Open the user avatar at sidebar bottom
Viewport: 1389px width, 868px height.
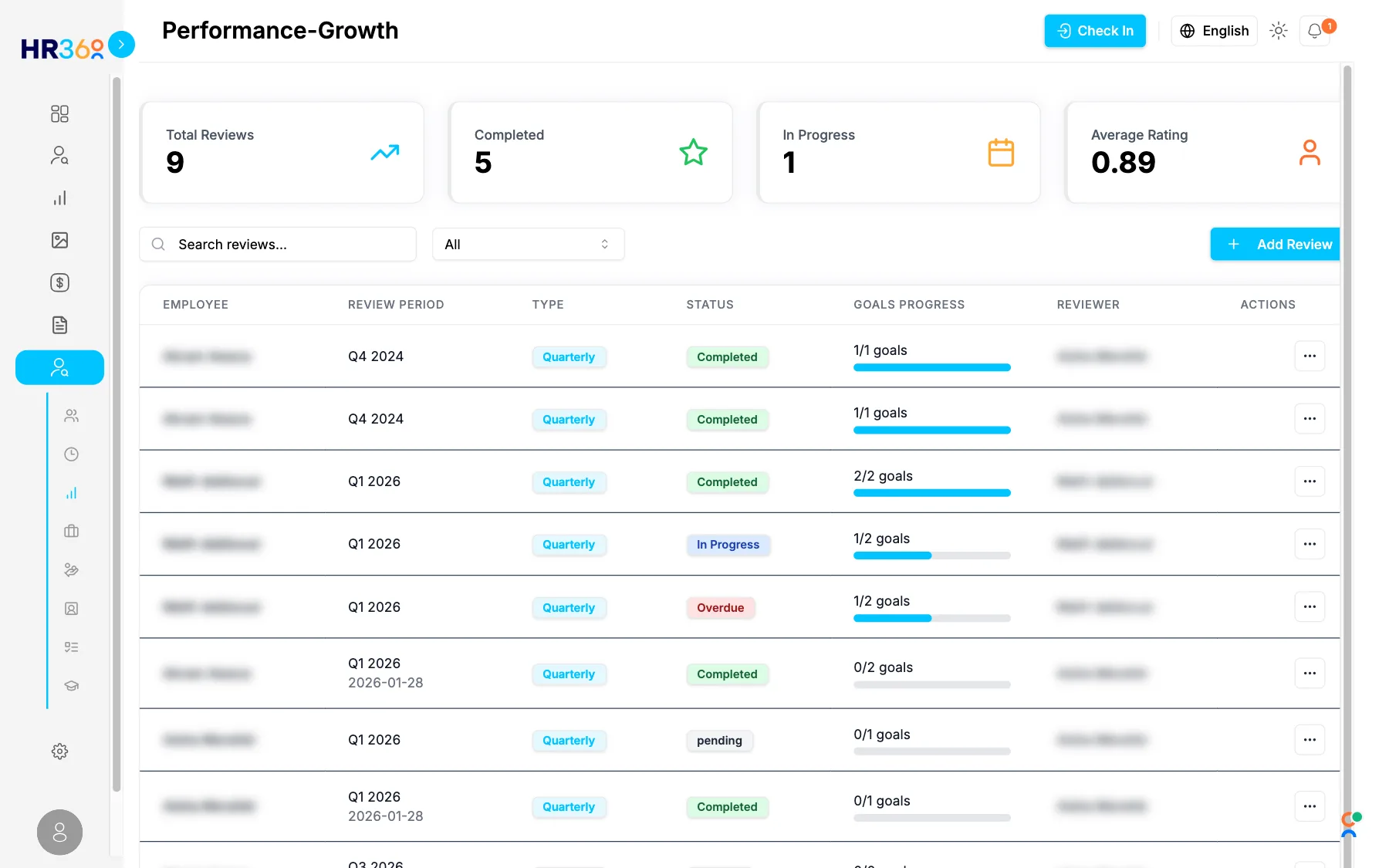coord(59,833)
